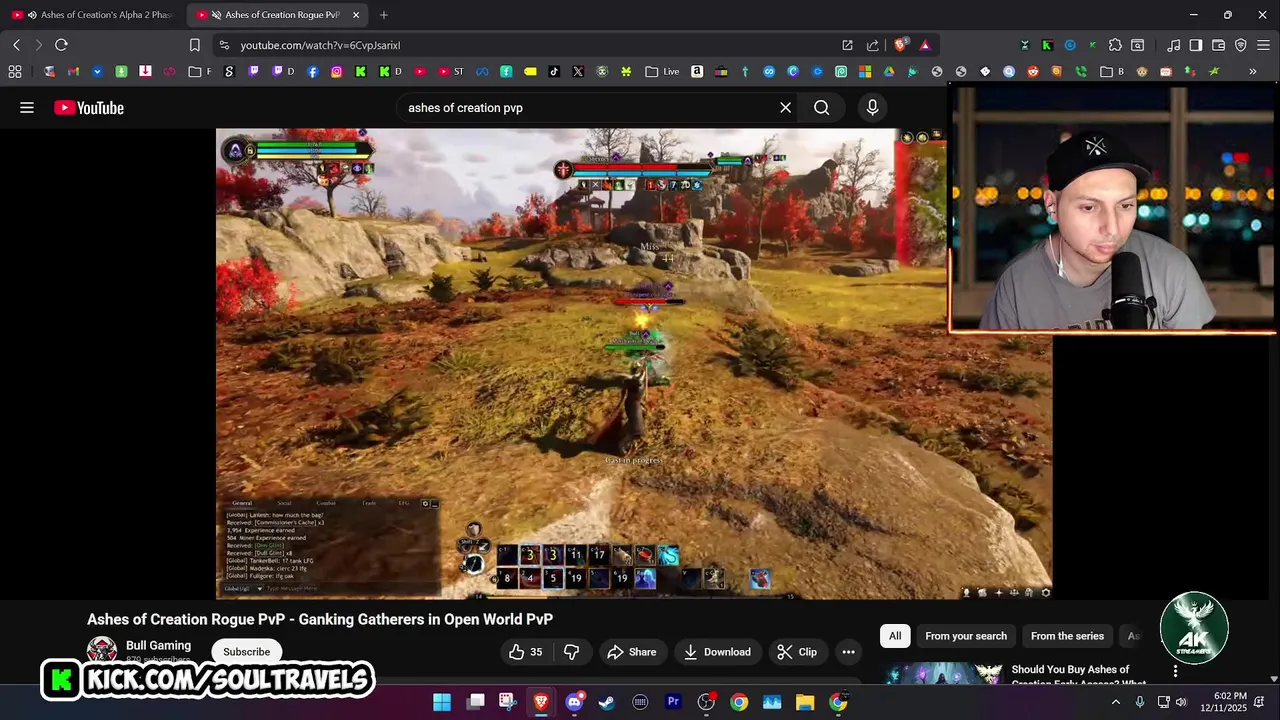Screen dimensions: 1280x720
Task: Select the All filter chip
Action: pyautogui.click(x=895, y=636)
